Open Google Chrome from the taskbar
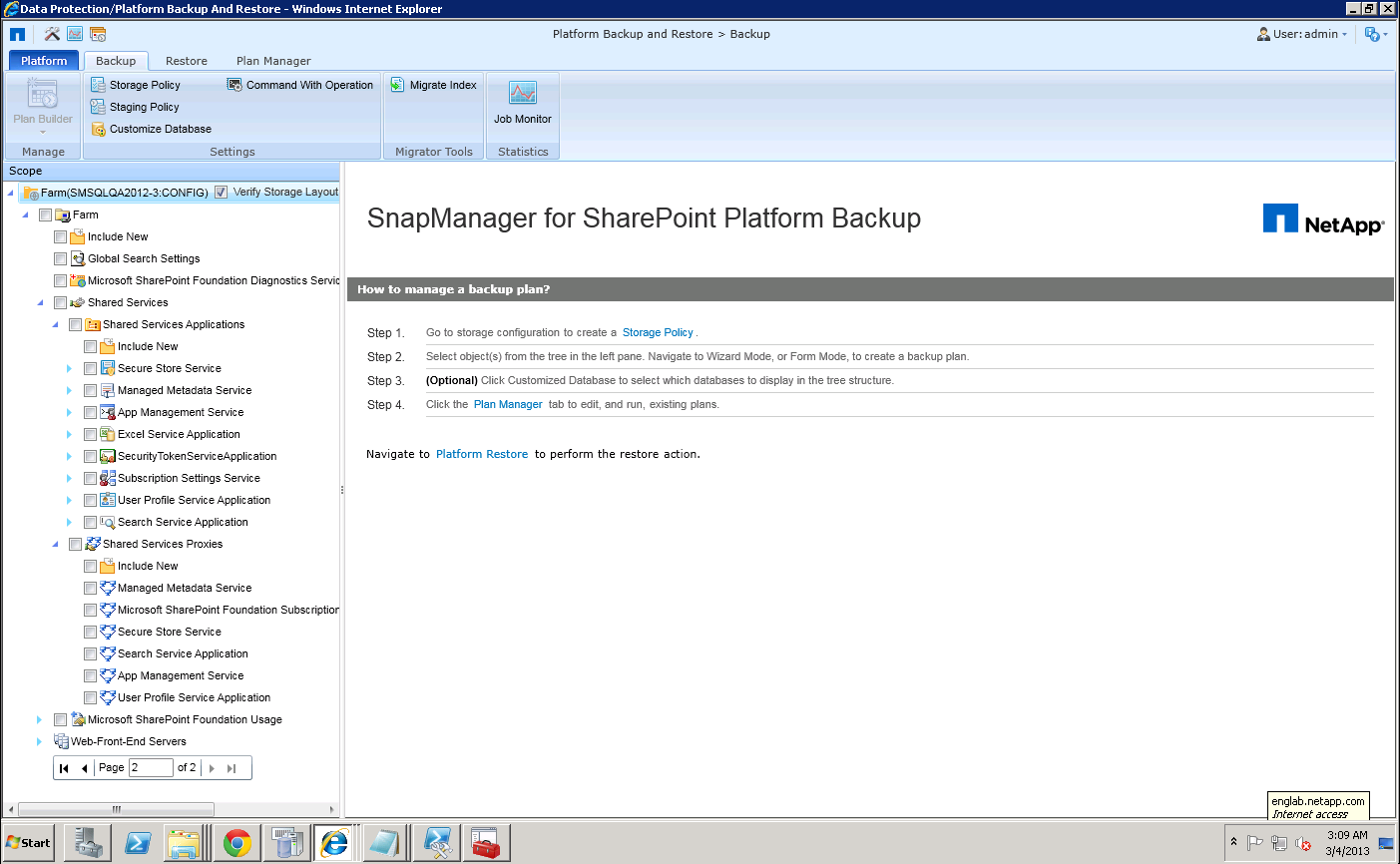 (236, 843)
